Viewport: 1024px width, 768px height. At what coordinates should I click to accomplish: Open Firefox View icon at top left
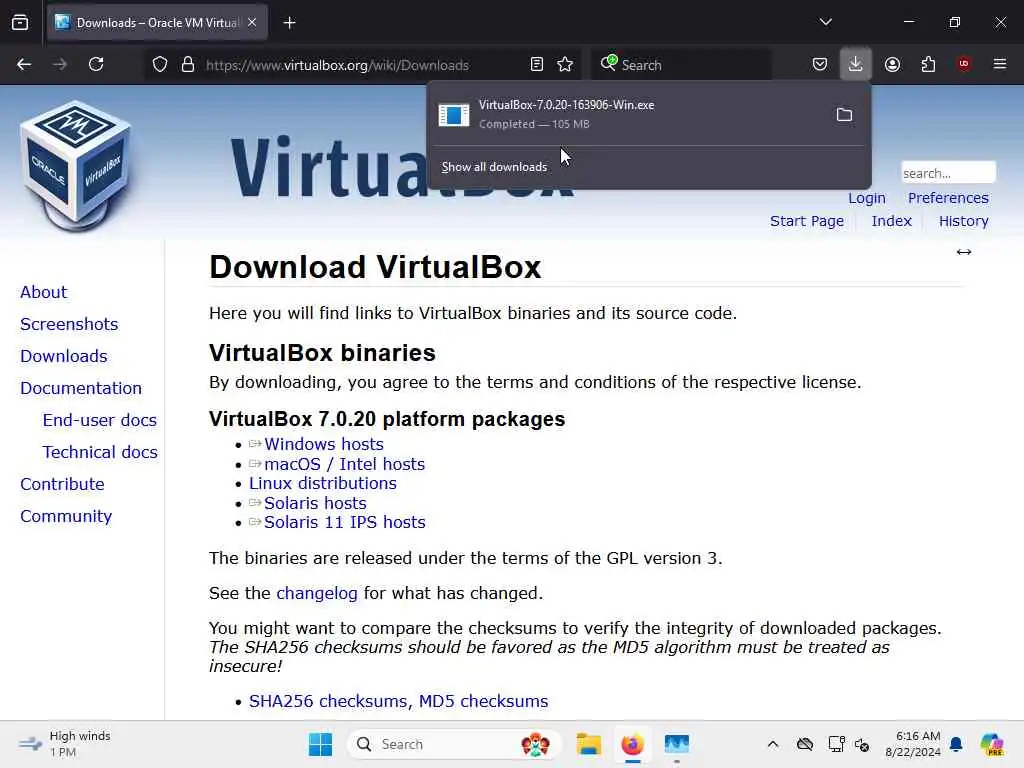coord(20,23)
